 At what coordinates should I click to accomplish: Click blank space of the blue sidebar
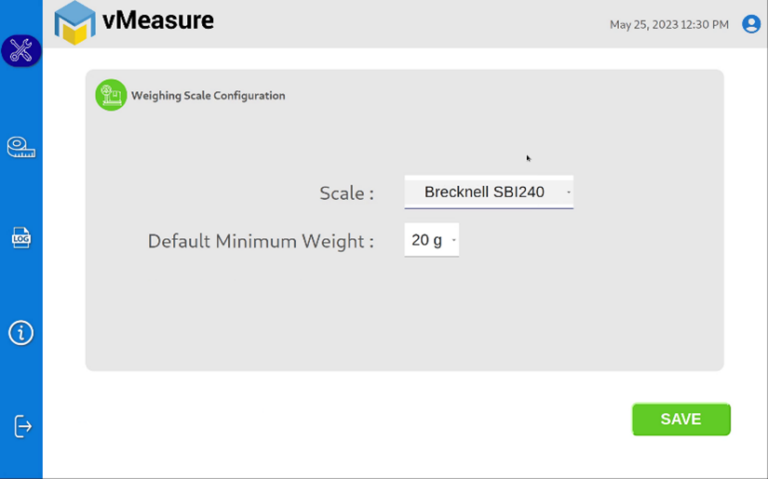[x=21, y=284]
